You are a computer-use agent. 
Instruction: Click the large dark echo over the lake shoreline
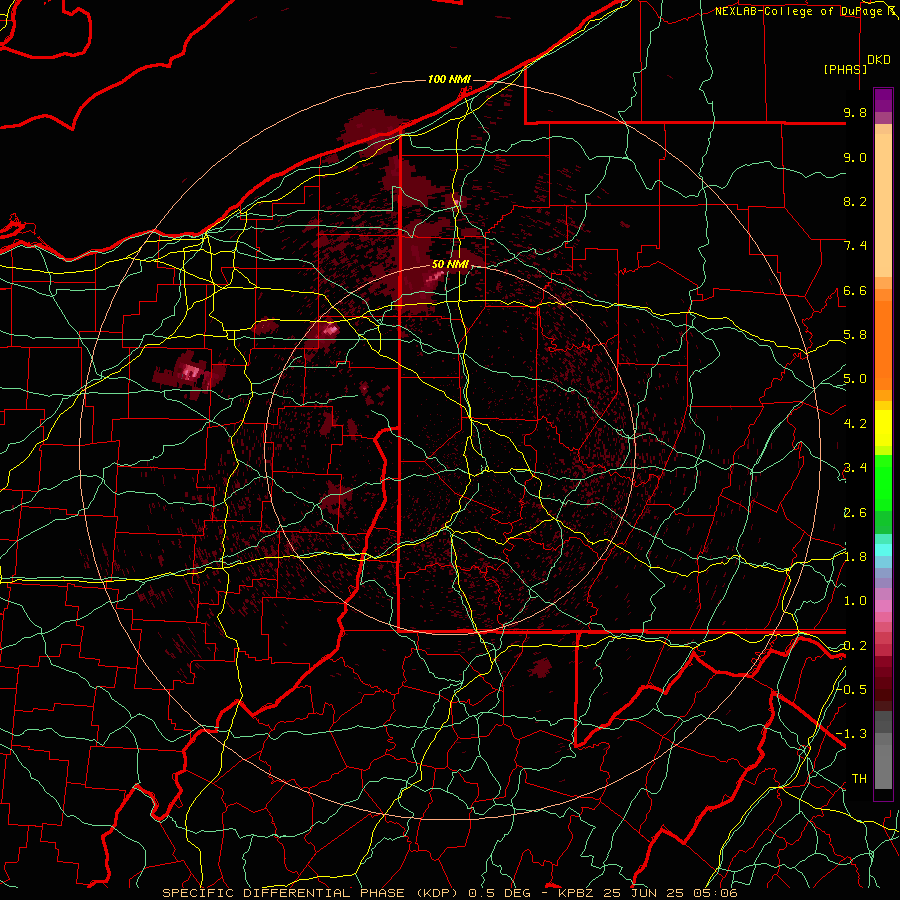point(373,132)
